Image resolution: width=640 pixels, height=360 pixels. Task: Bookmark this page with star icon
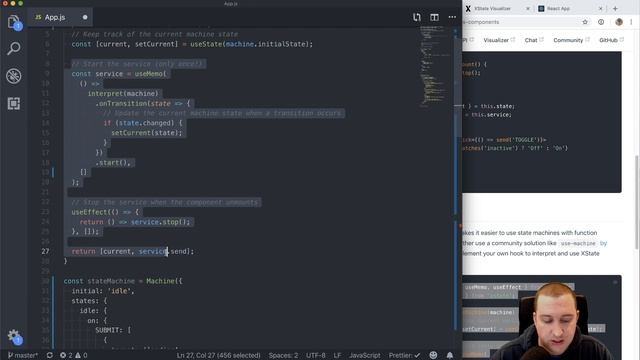585,22
